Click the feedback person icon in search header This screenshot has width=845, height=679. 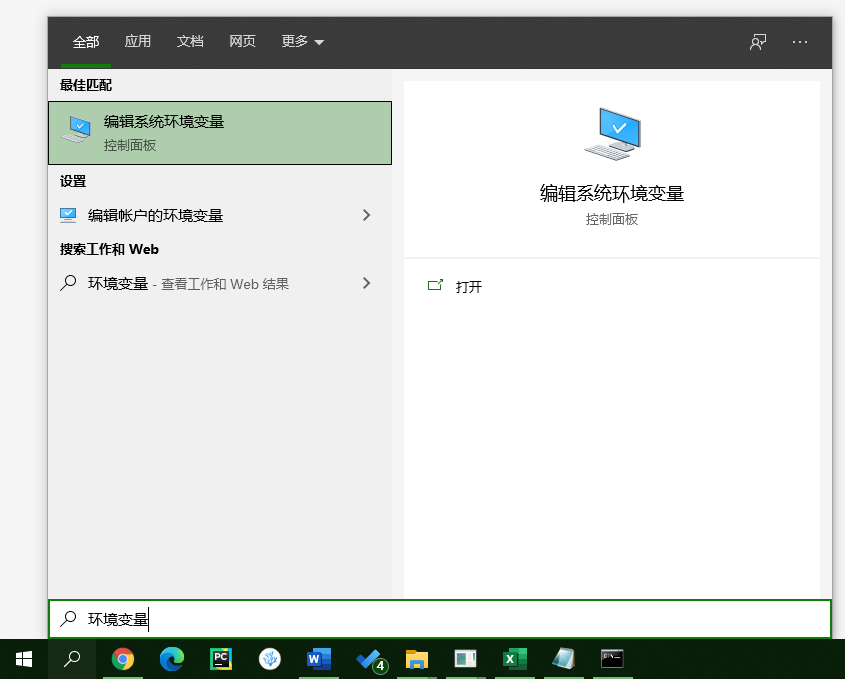[x=758, y=42]
